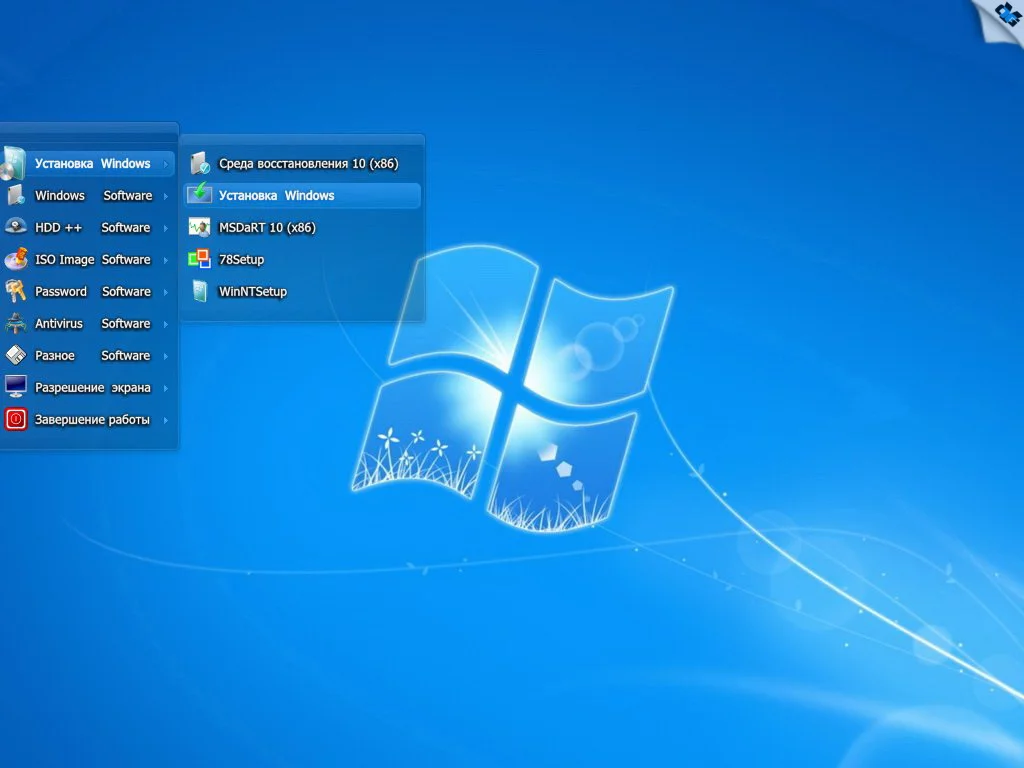Expand arrow next to HDD ++ Software

(165, 228)
